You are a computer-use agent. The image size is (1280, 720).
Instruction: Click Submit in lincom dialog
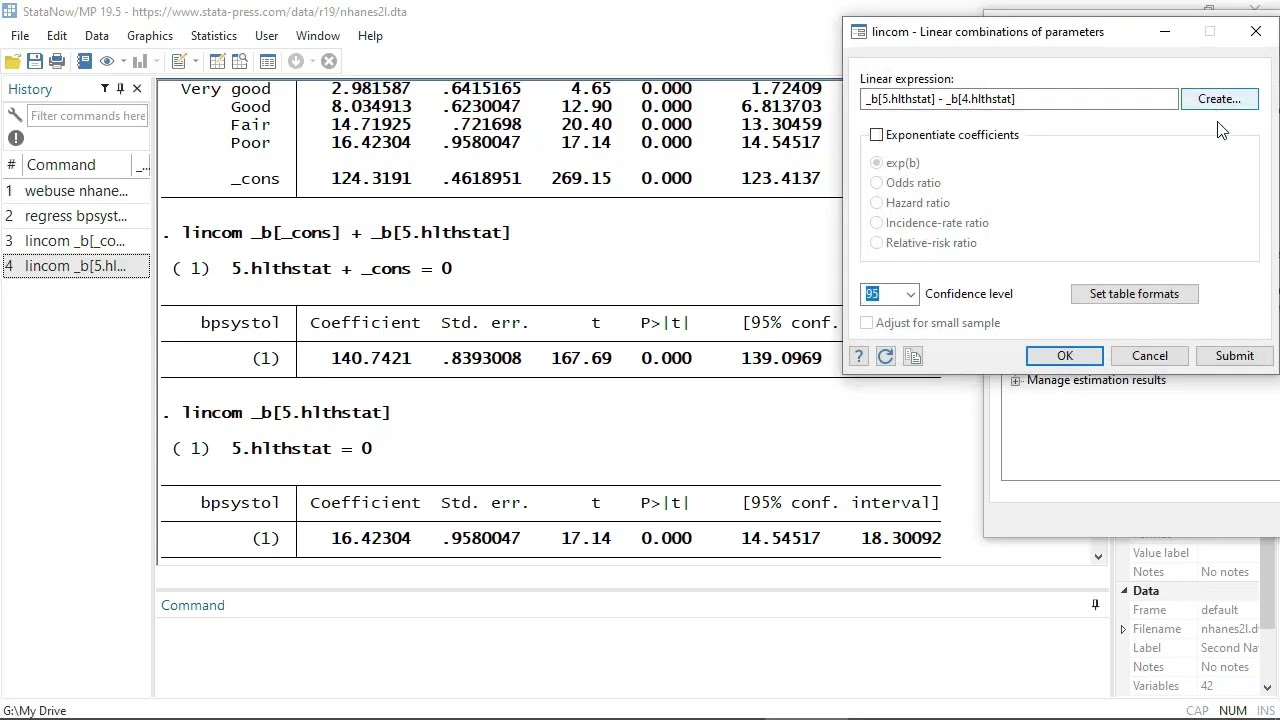click(x=1234, y=356)
